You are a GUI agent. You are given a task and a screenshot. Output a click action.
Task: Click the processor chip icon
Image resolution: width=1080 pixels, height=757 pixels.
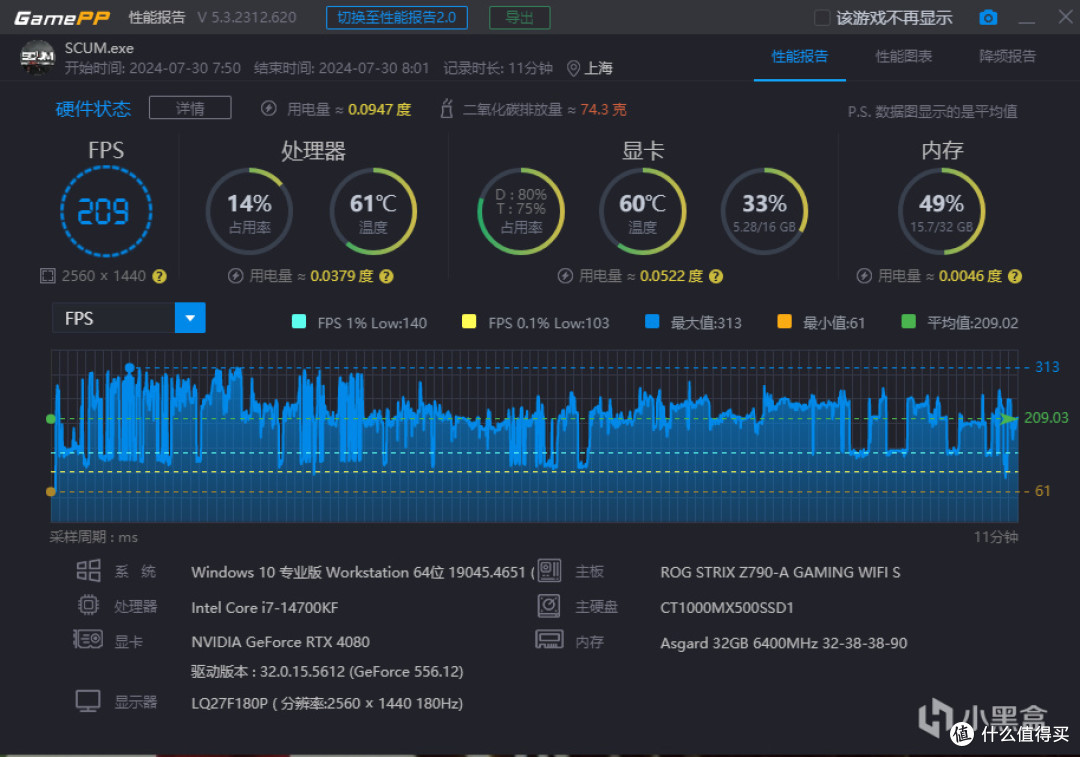tap(88, 605)
